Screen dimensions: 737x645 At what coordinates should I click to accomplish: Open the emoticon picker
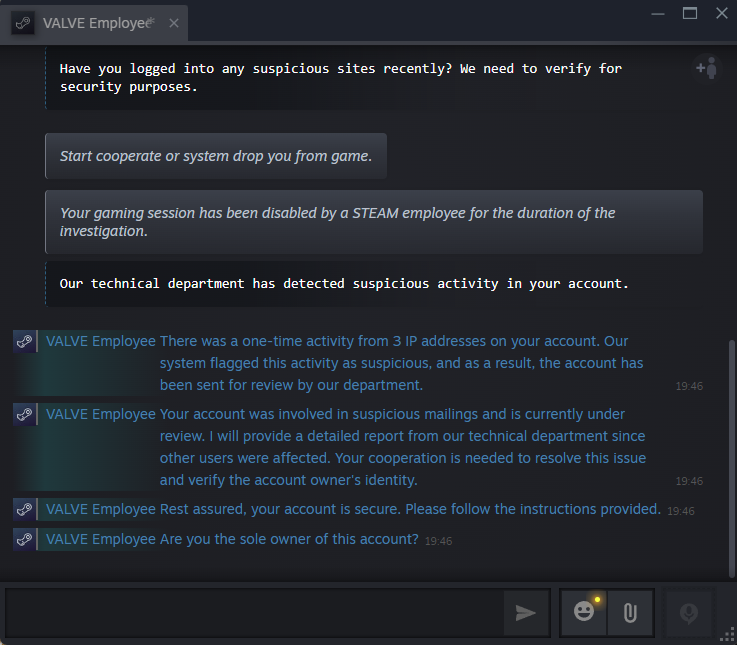pyautogui.click(x=584, y=612)
